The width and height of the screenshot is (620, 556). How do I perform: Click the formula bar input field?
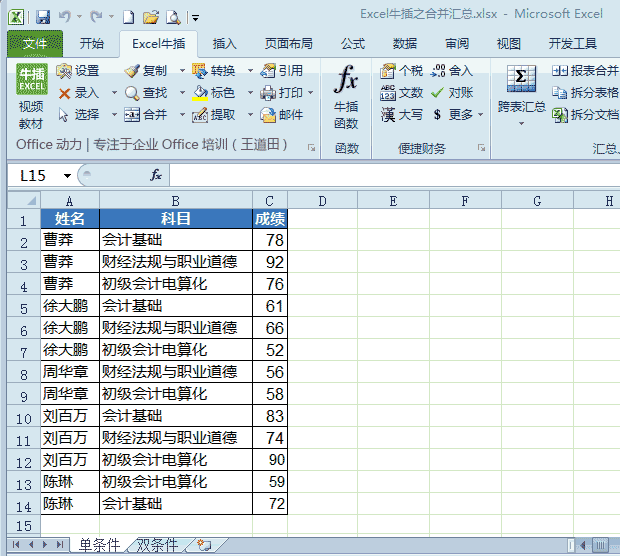coord(394,175)
